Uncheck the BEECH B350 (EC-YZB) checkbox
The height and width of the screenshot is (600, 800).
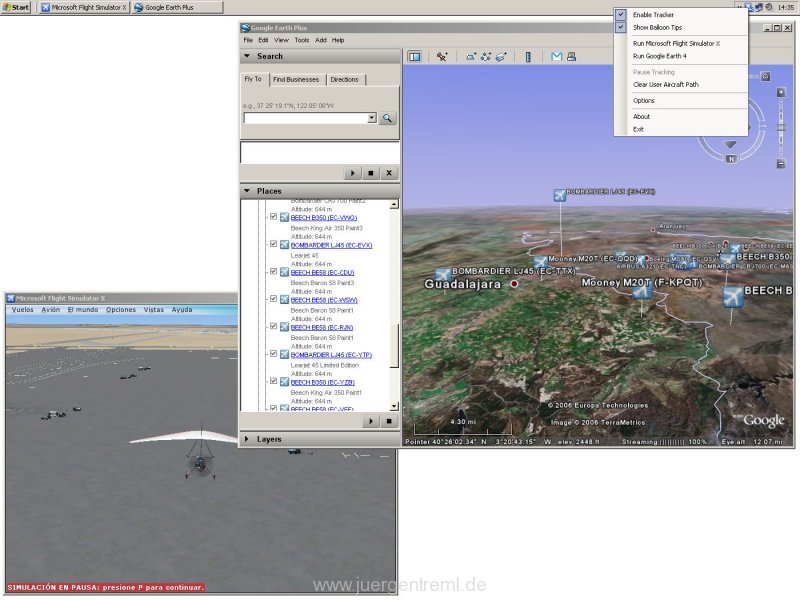point(273,382)
